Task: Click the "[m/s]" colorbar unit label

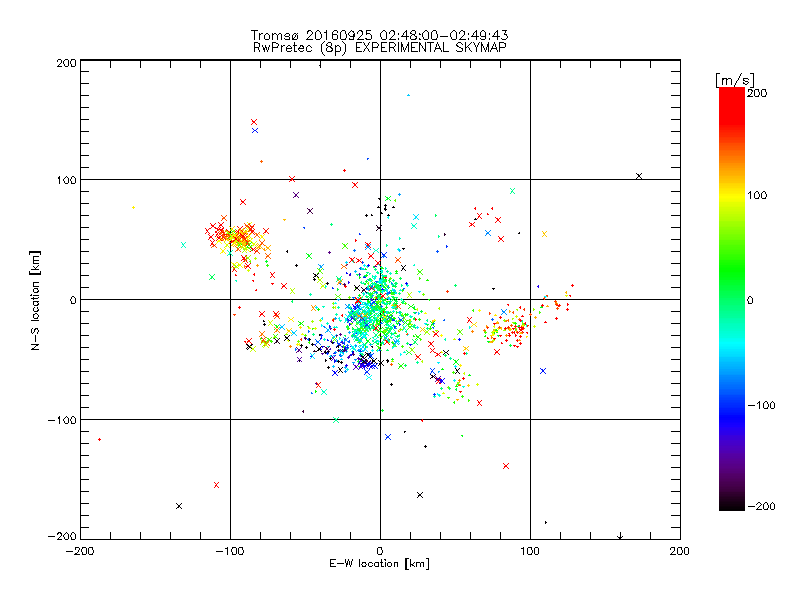Action: (734, 80)
